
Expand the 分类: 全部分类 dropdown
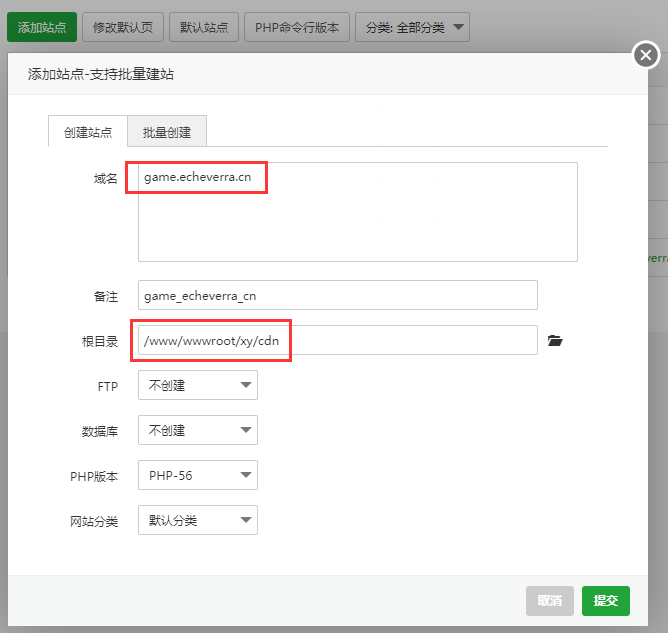coord(412,27)
